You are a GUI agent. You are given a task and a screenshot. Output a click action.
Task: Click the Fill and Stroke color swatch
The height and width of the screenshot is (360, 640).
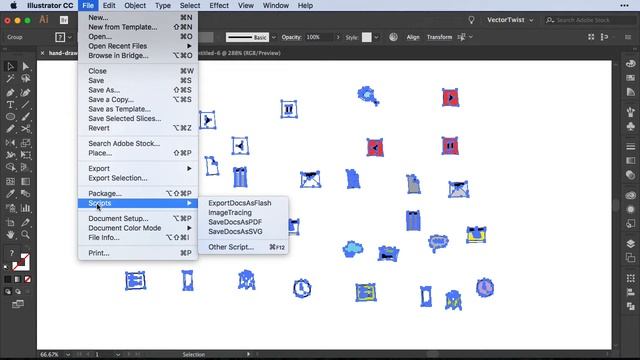pyautogui.click(x=20, y=261)
